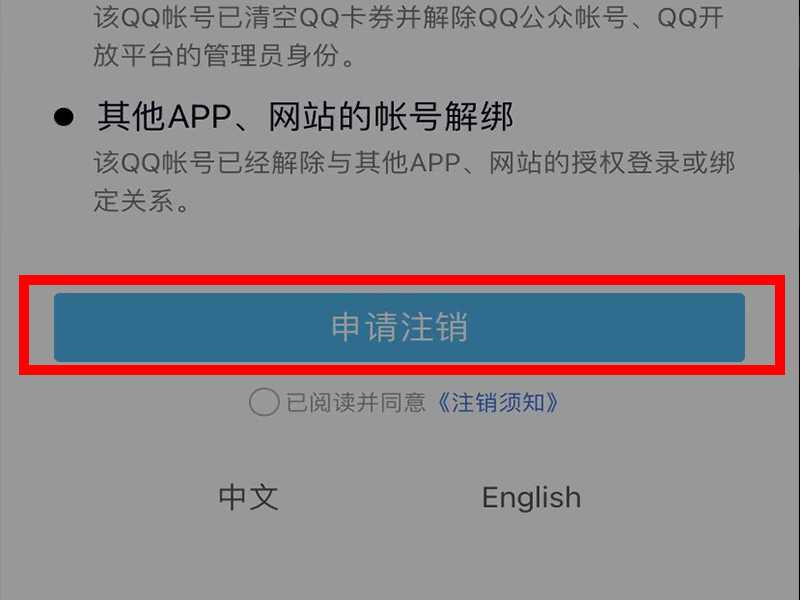Tap the line starting 该QQ帐号已清空QQ卡券
The image size is (800, 600).
point(408,17)
